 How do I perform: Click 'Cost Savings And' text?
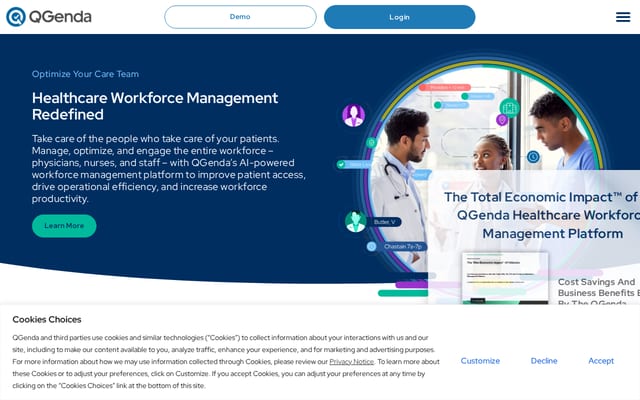(596, 282)
